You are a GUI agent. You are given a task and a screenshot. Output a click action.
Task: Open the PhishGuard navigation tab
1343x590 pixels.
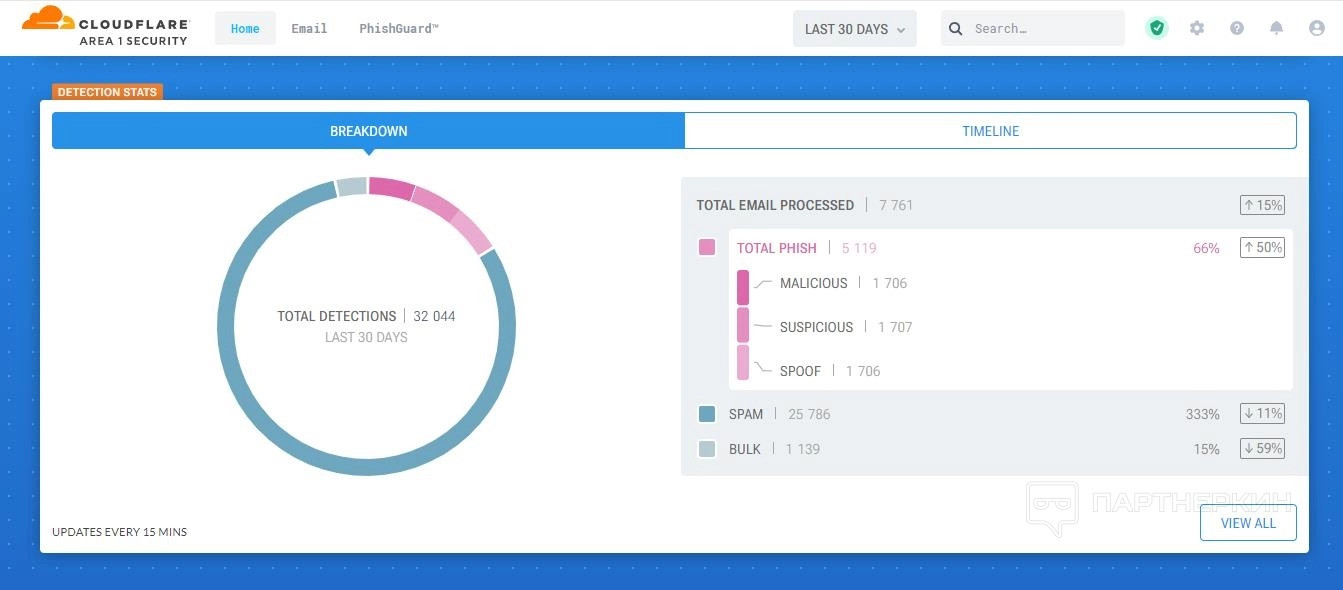tap(399, 28)
